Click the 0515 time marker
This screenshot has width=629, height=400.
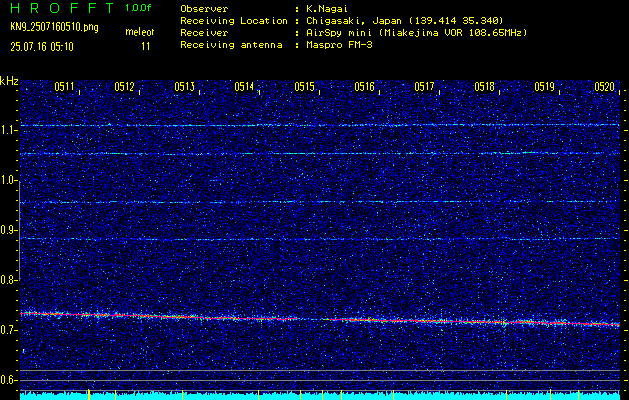point(304,87)
